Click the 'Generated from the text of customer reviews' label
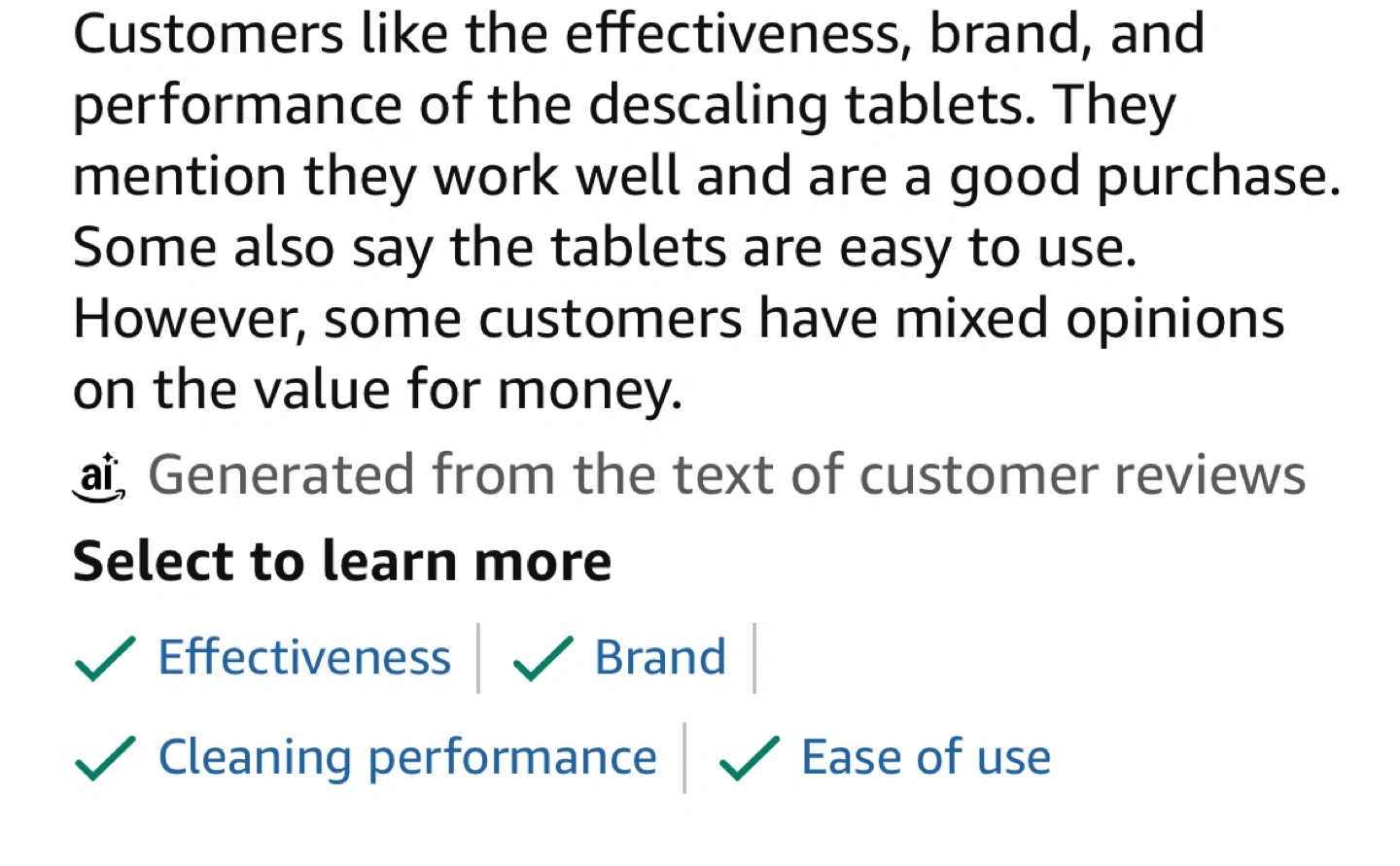Viewport: 1400px width, 866px height. (726, 475)
